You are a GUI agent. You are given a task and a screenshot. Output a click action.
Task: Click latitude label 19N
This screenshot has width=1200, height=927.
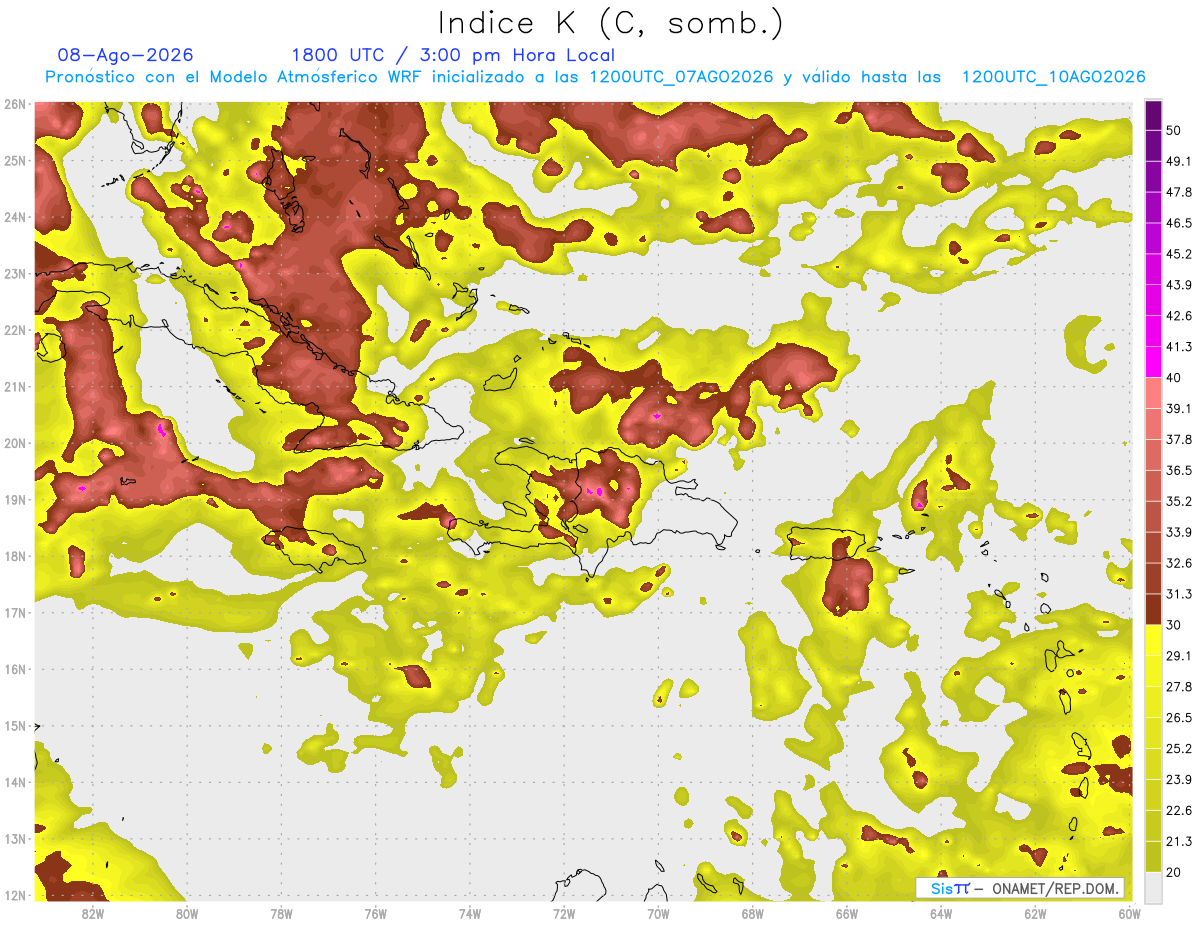tap(14, 500)
